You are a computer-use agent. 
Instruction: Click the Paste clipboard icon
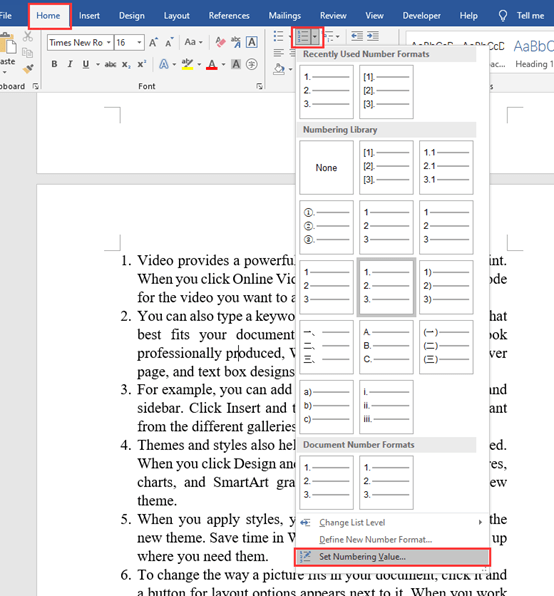click(8, 44)
